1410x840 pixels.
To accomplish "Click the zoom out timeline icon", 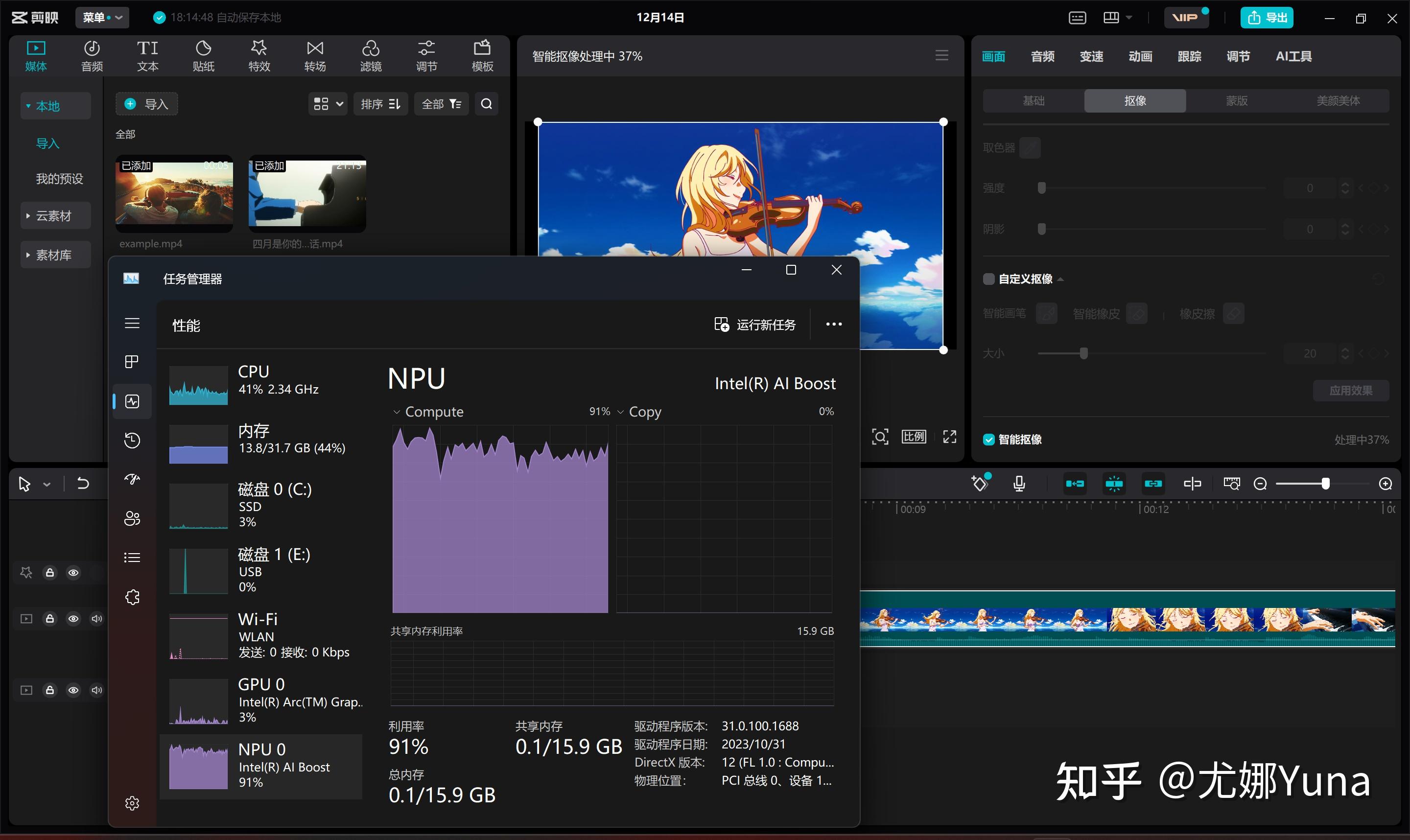I will (x=1260, y=484).
